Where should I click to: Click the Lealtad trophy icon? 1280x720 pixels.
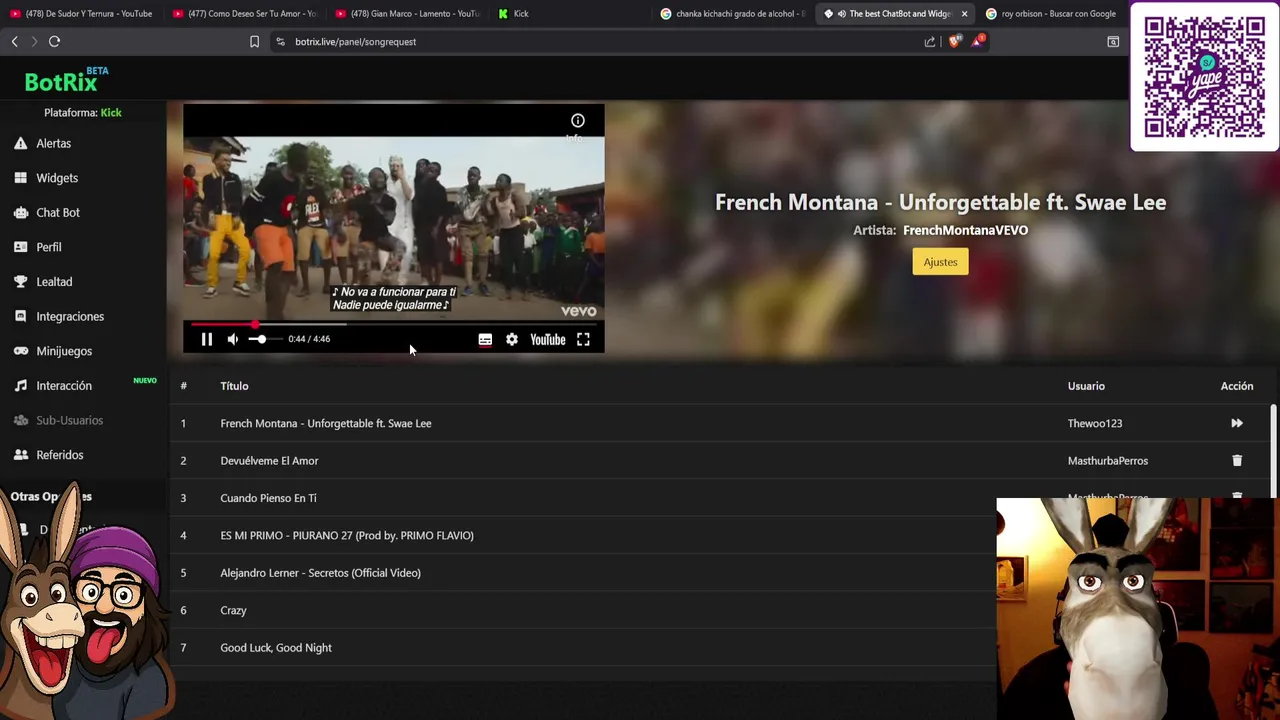pyautogui.click(x=20, y=282)
